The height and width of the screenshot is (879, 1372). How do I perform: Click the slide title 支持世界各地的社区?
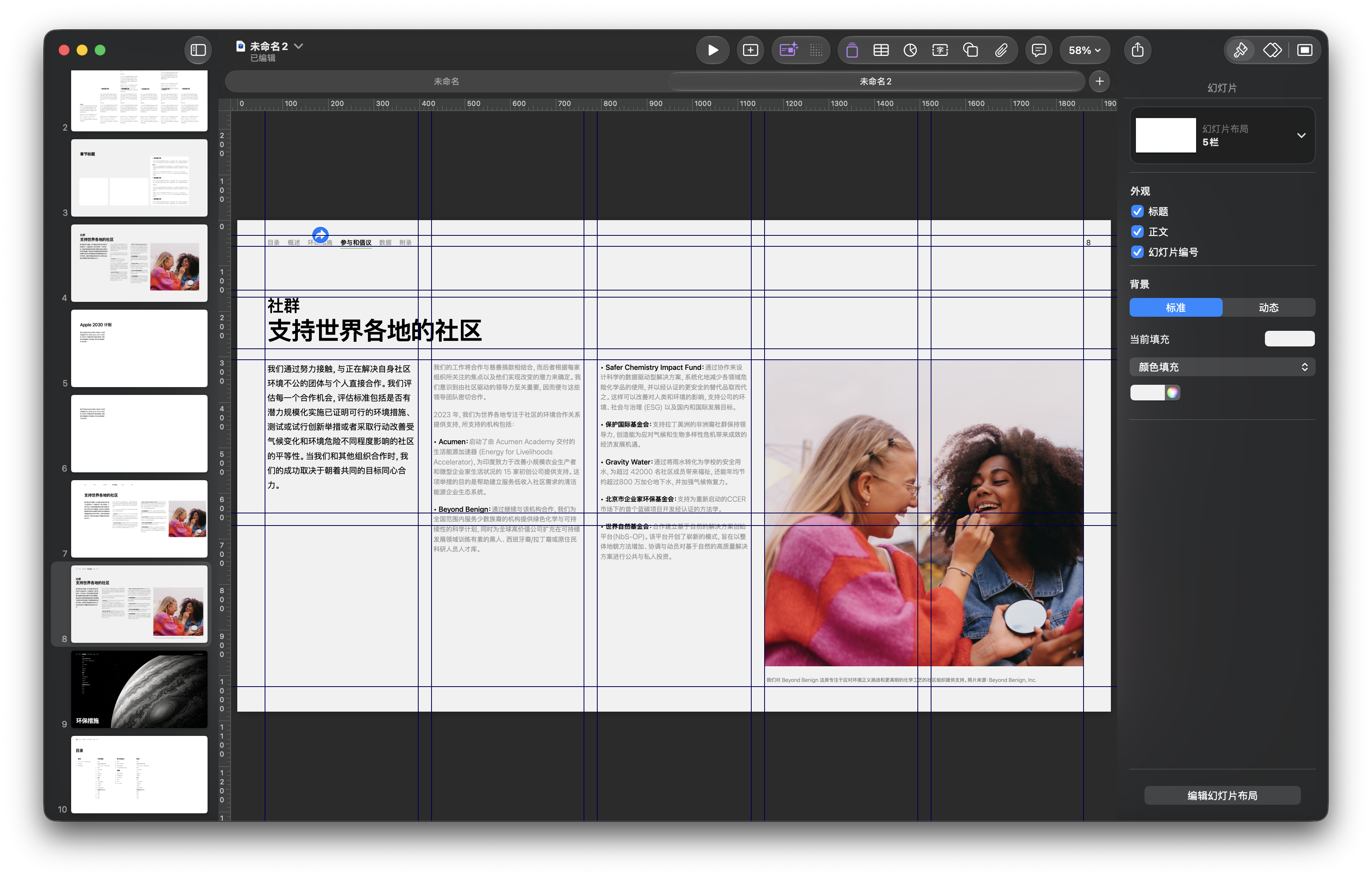point(375,331)
